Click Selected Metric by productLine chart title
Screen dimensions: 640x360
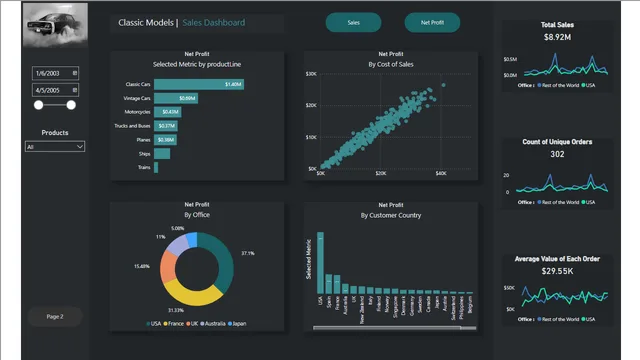197,64
